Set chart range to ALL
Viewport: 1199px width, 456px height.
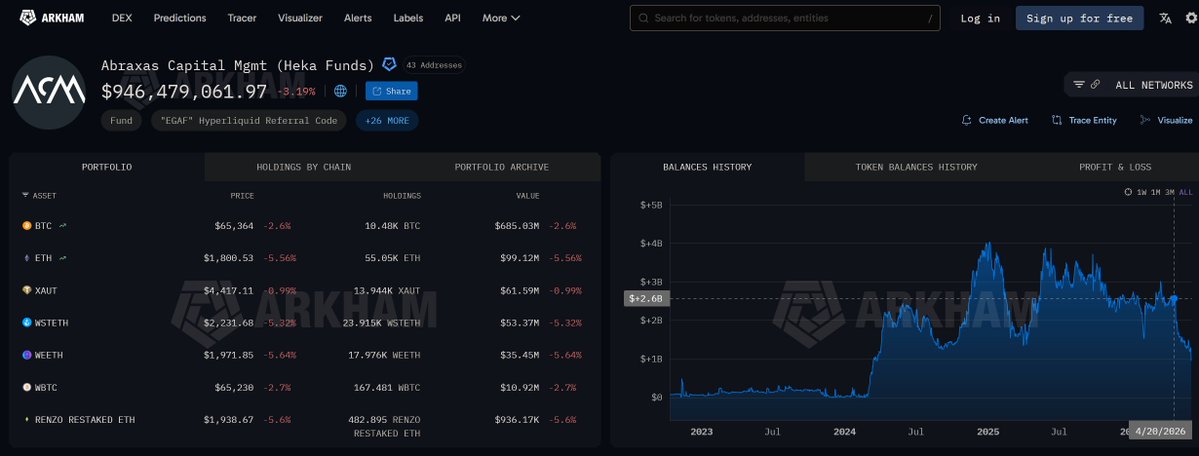click(x=1185, y=191)
